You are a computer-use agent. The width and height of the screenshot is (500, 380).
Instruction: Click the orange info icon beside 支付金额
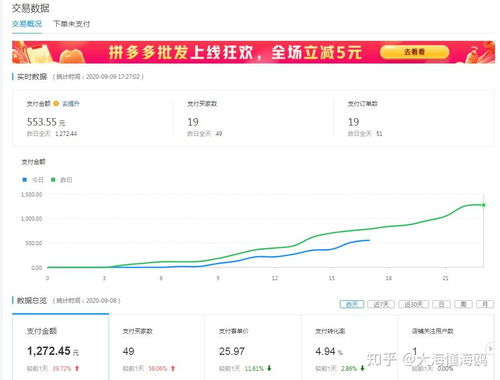pos(56,103)
